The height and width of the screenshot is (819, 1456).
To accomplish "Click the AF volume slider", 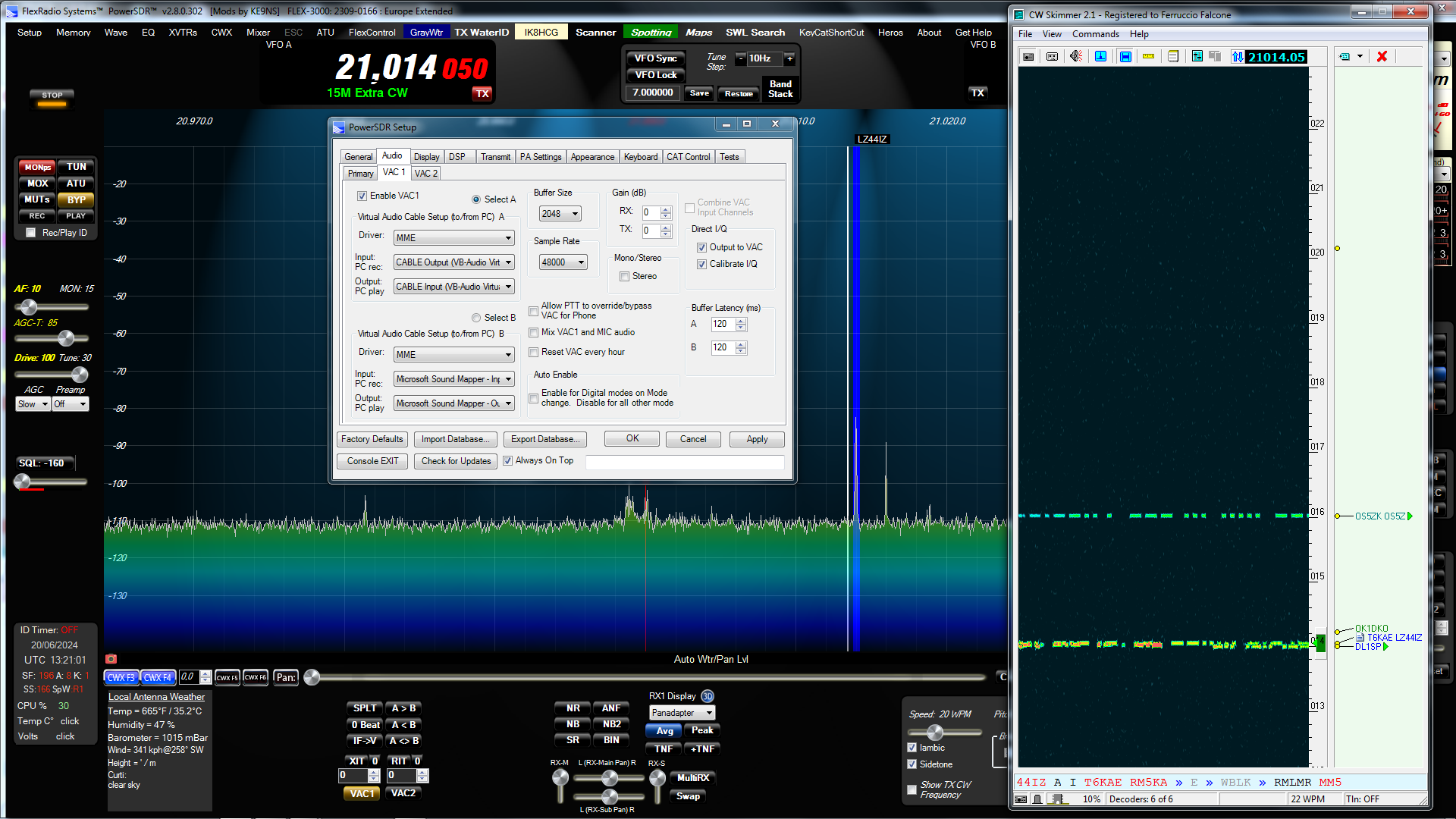I will (51, 307).
